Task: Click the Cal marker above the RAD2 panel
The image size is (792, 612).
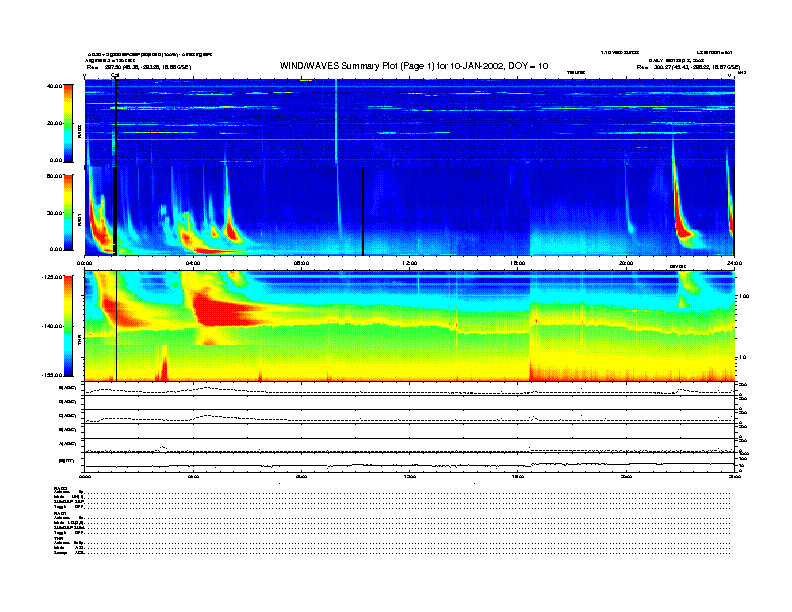Action: coord(115,76)
